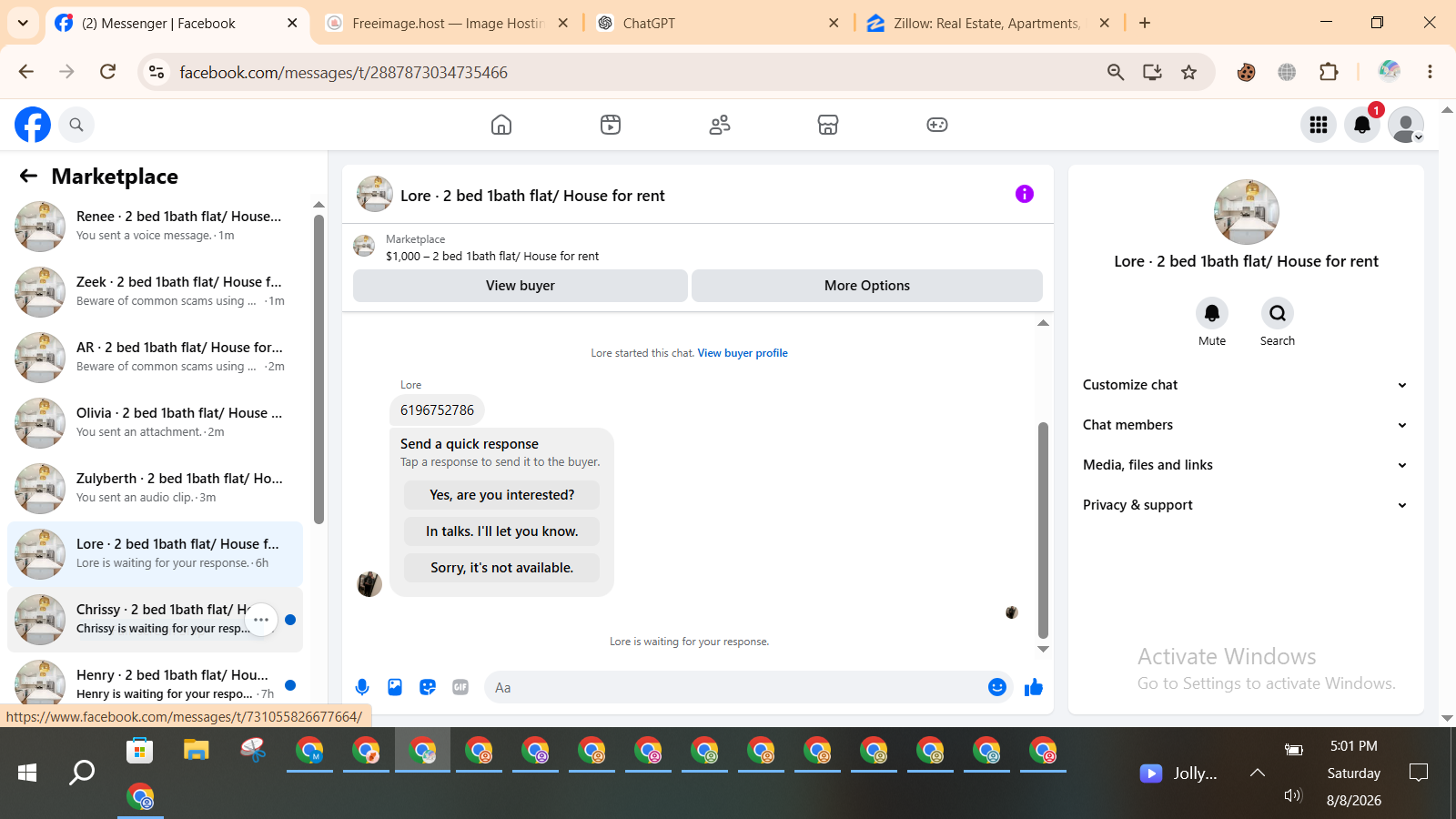
Task: Show hidden system tray icons
Action: tap(1258, 773)
